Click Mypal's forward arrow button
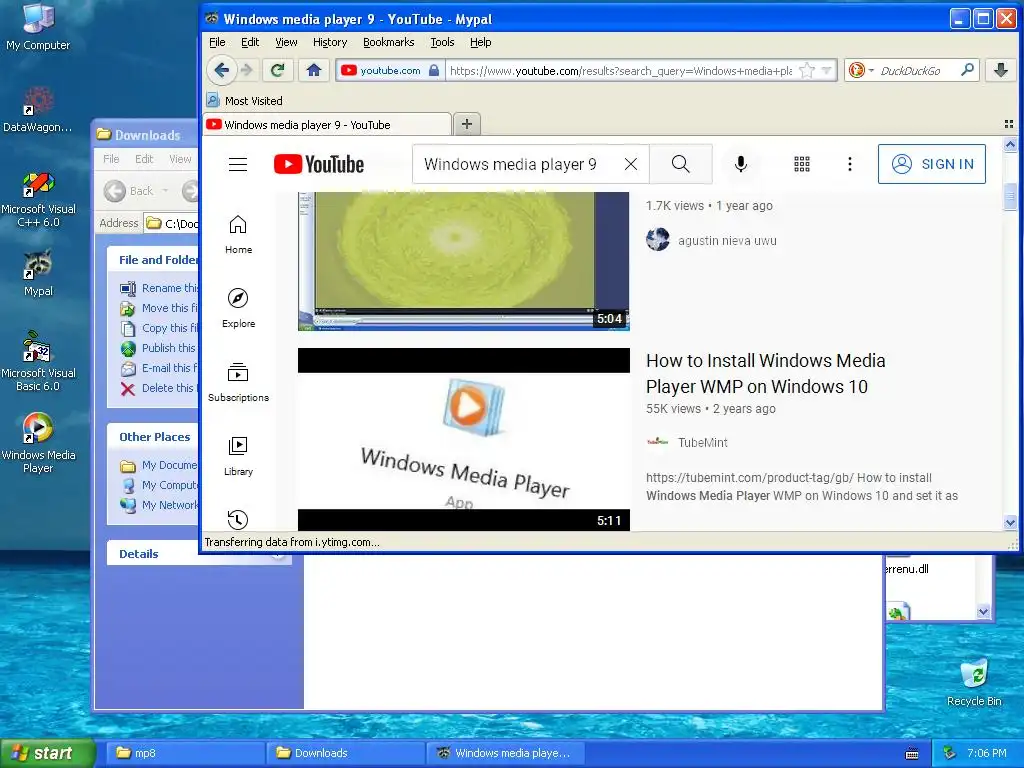Screen dimensions: 1024x768 (247, 70)
